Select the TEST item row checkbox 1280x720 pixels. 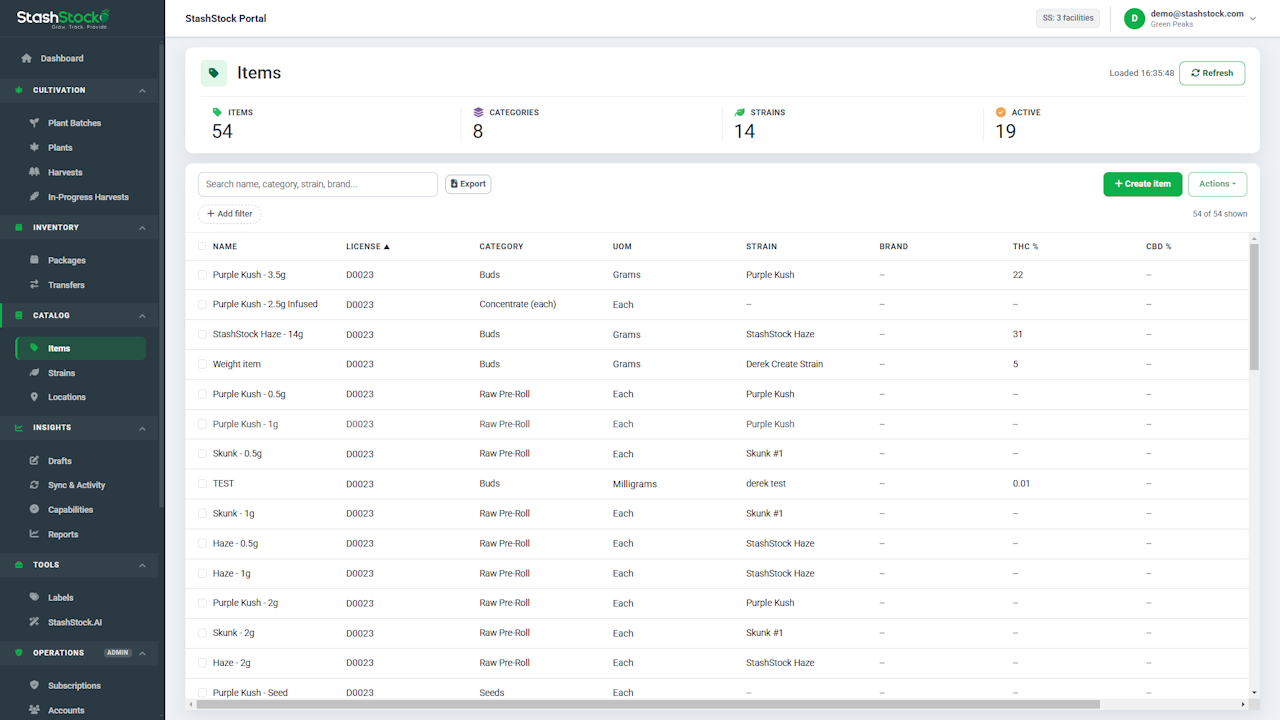(202, 483)
